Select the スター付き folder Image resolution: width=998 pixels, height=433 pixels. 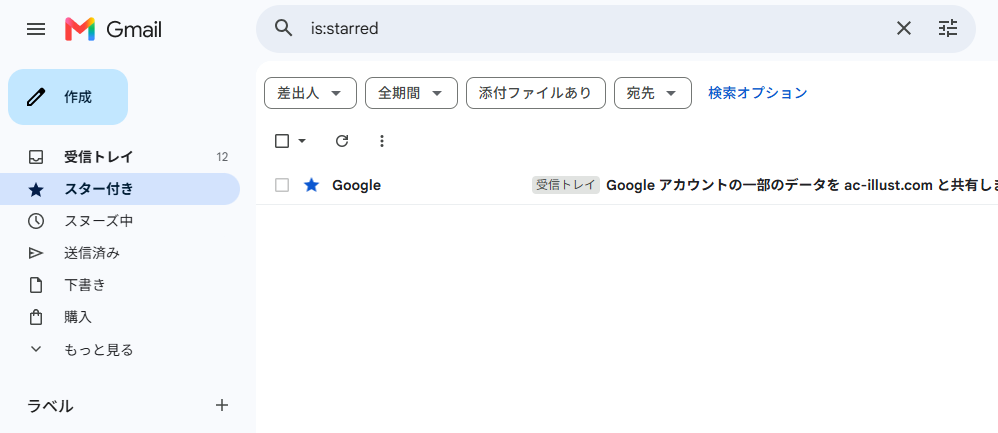pos(120,189)
